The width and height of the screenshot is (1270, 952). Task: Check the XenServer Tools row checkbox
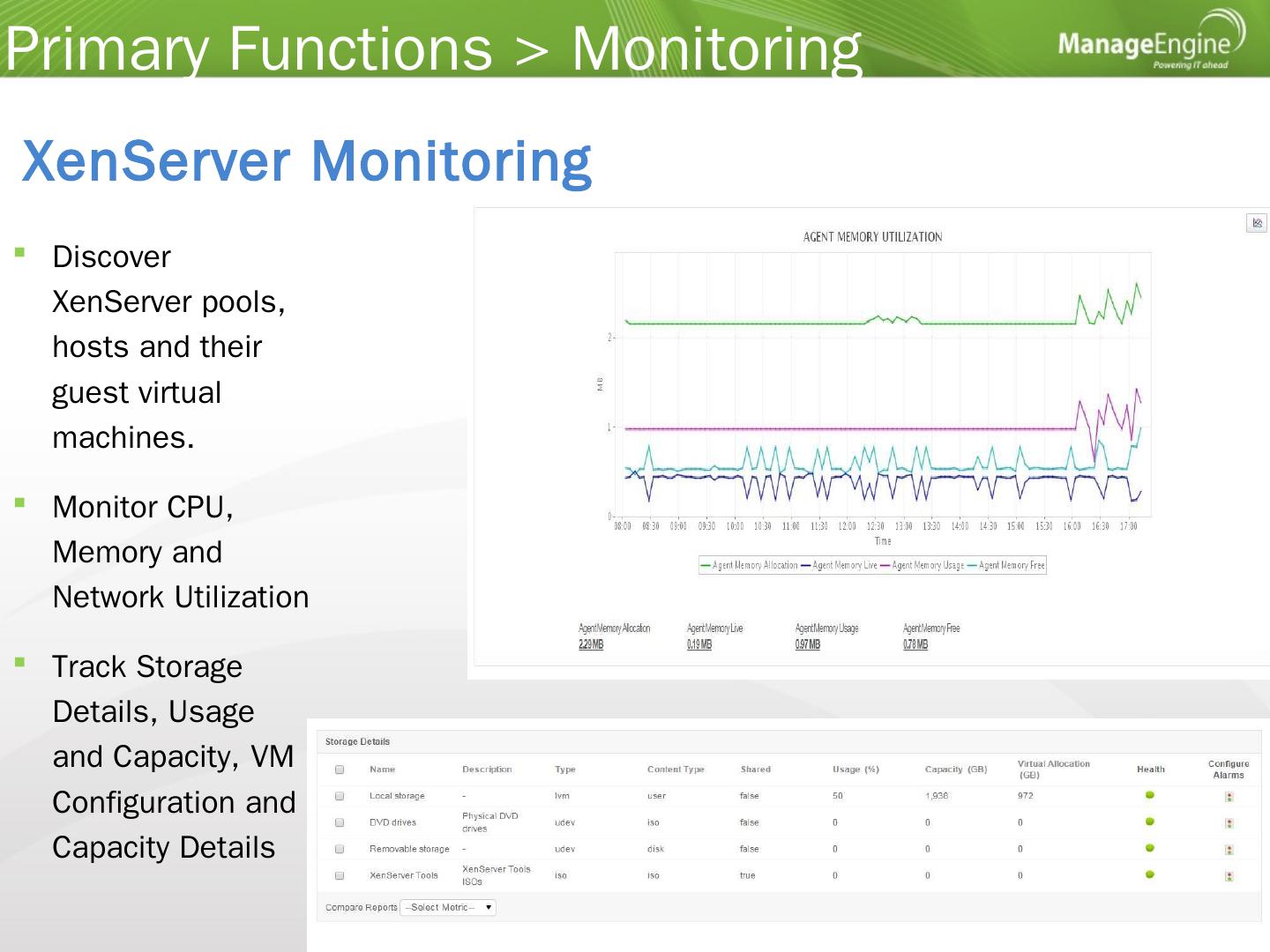coord(340,875)
